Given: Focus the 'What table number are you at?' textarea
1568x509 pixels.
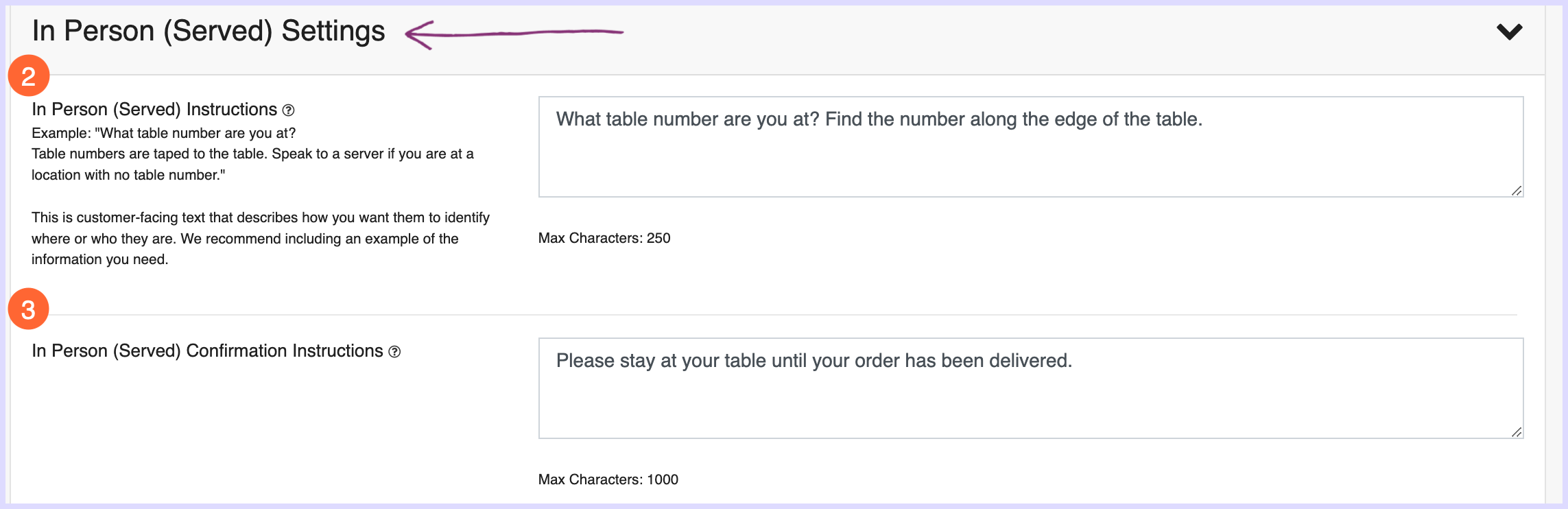Looking at the screenshot, I should 1031,147.
